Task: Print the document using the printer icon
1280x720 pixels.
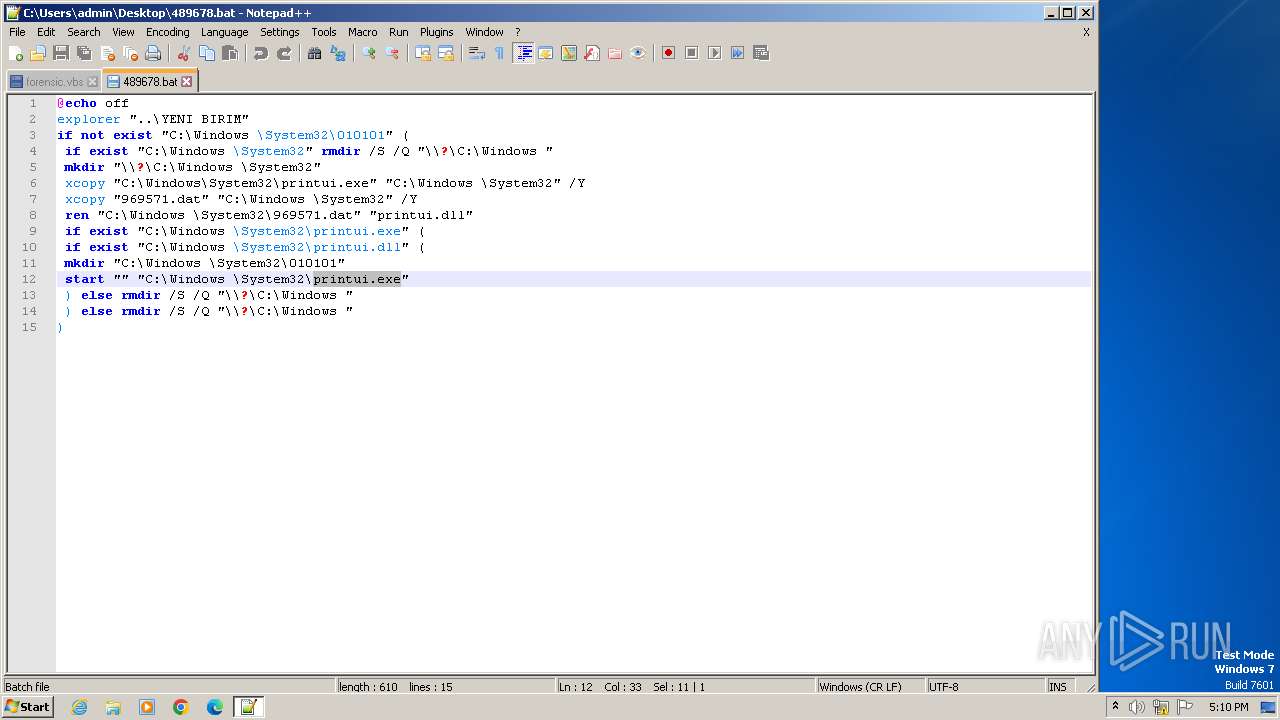Action: pyautogui.click(x=153, y=53)
